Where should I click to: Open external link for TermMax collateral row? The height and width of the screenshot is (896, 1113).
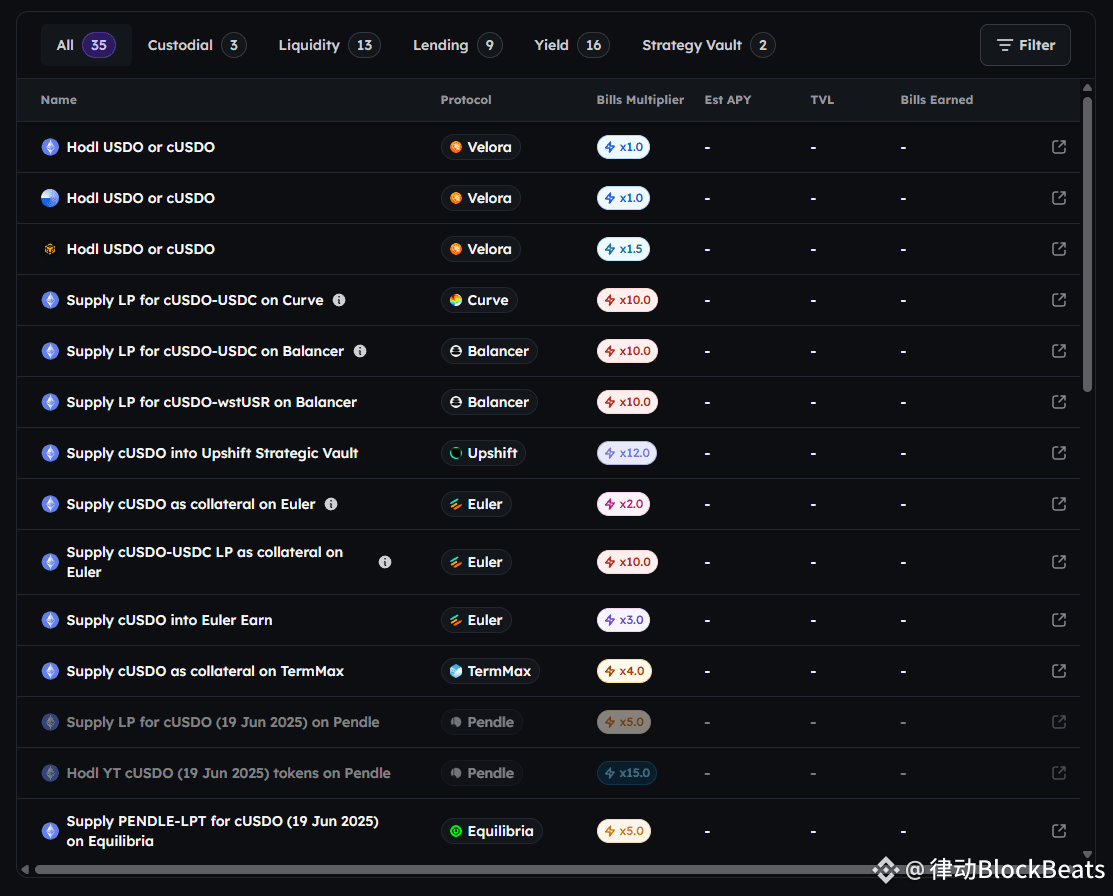pos(1058,671)
